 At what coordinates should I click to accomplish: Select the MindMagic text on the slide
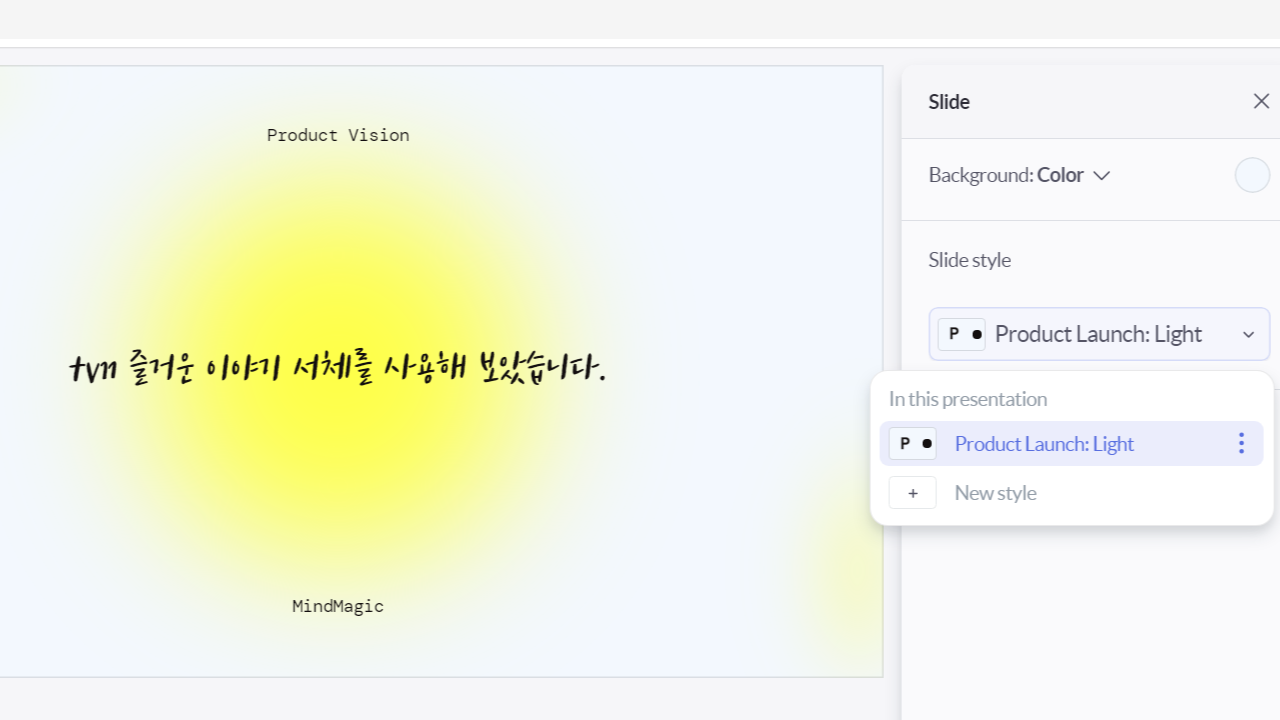tap(338, 606)
